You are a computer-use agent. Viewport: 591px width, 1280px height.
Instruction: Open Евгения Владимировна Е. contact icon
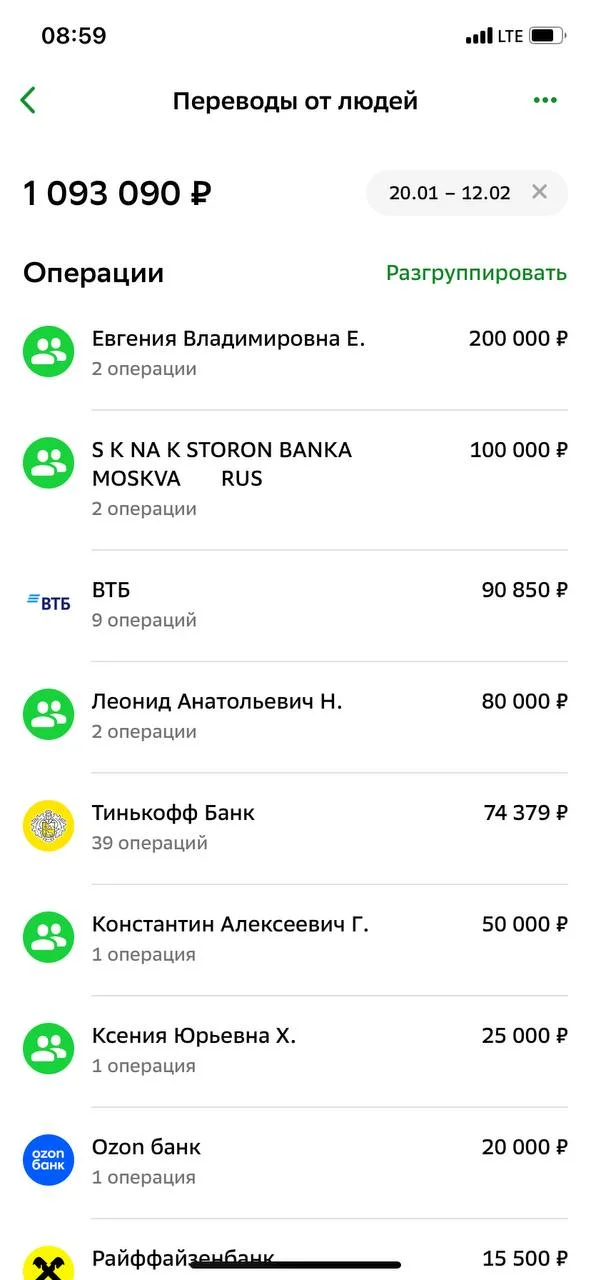(48, 350)
